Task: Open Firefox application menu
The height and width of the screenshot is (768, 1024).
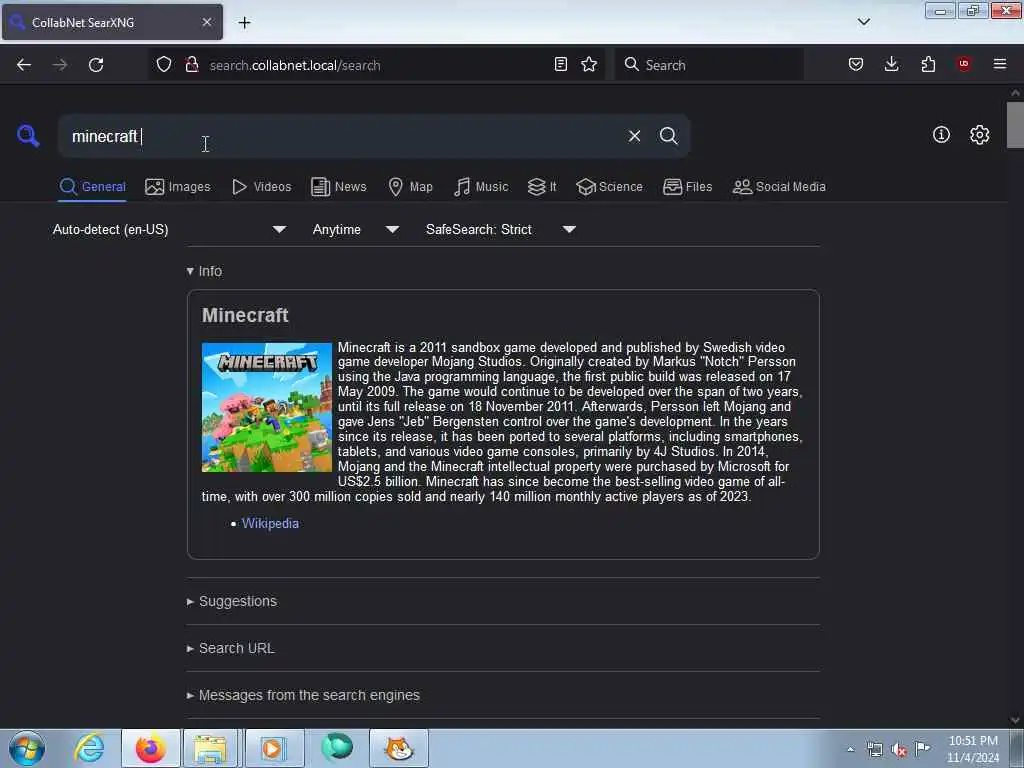Action: pos(1000,64)
